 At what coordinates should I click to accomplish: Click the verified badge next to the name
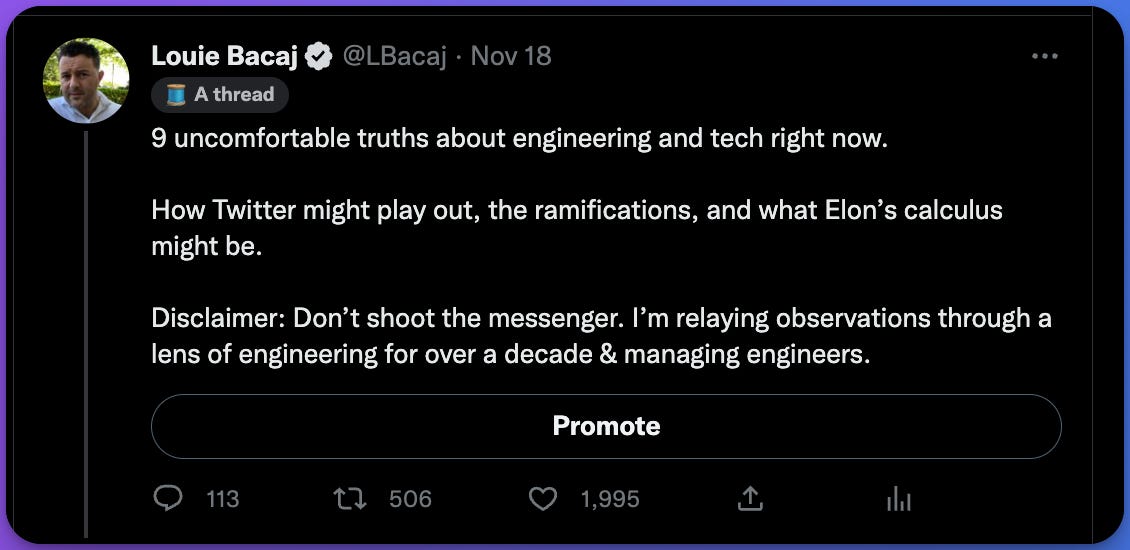pyautogui.click(x=319, y=57)
